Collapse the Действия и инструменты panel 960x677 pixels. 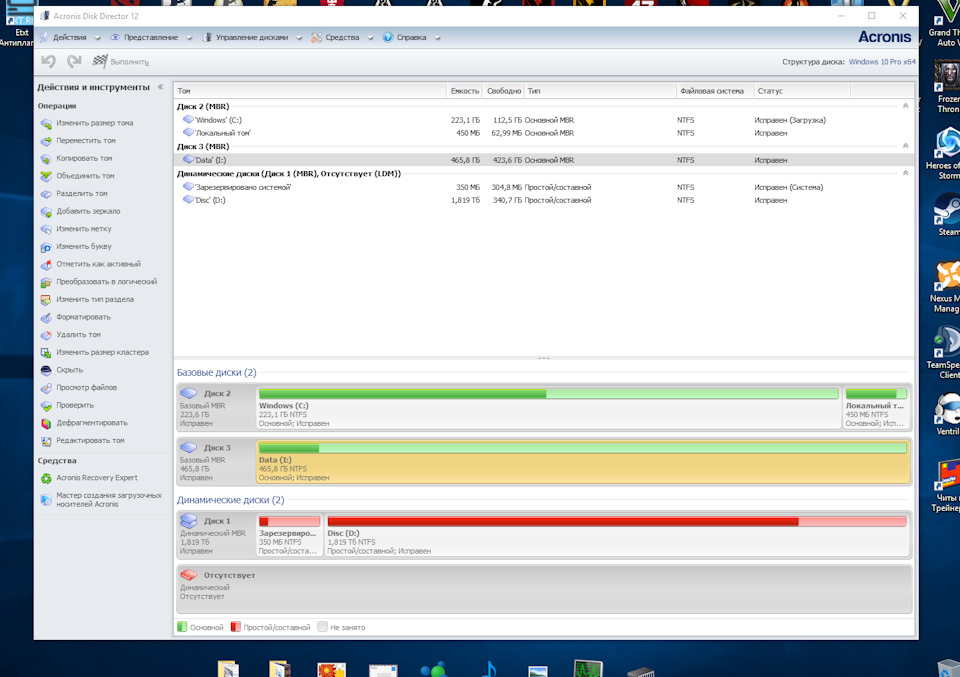click(x=160, y=87)
